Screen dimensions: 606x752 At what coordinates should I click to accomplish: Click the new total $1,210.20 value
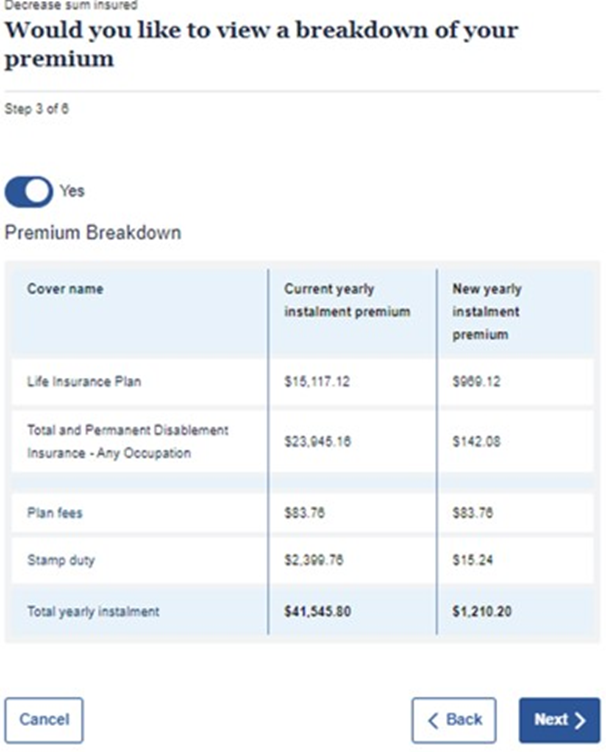coord(482,611)
